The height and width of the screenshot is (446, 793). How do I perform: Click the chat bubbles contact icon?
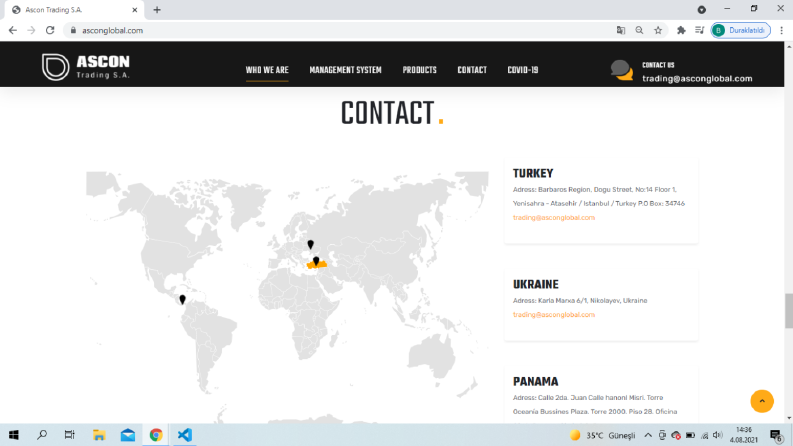pyautogui.click(x=622, y=70)
